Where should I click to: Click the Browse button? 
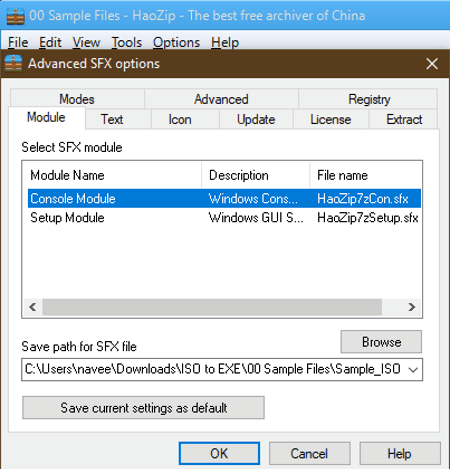coord(381,342)
